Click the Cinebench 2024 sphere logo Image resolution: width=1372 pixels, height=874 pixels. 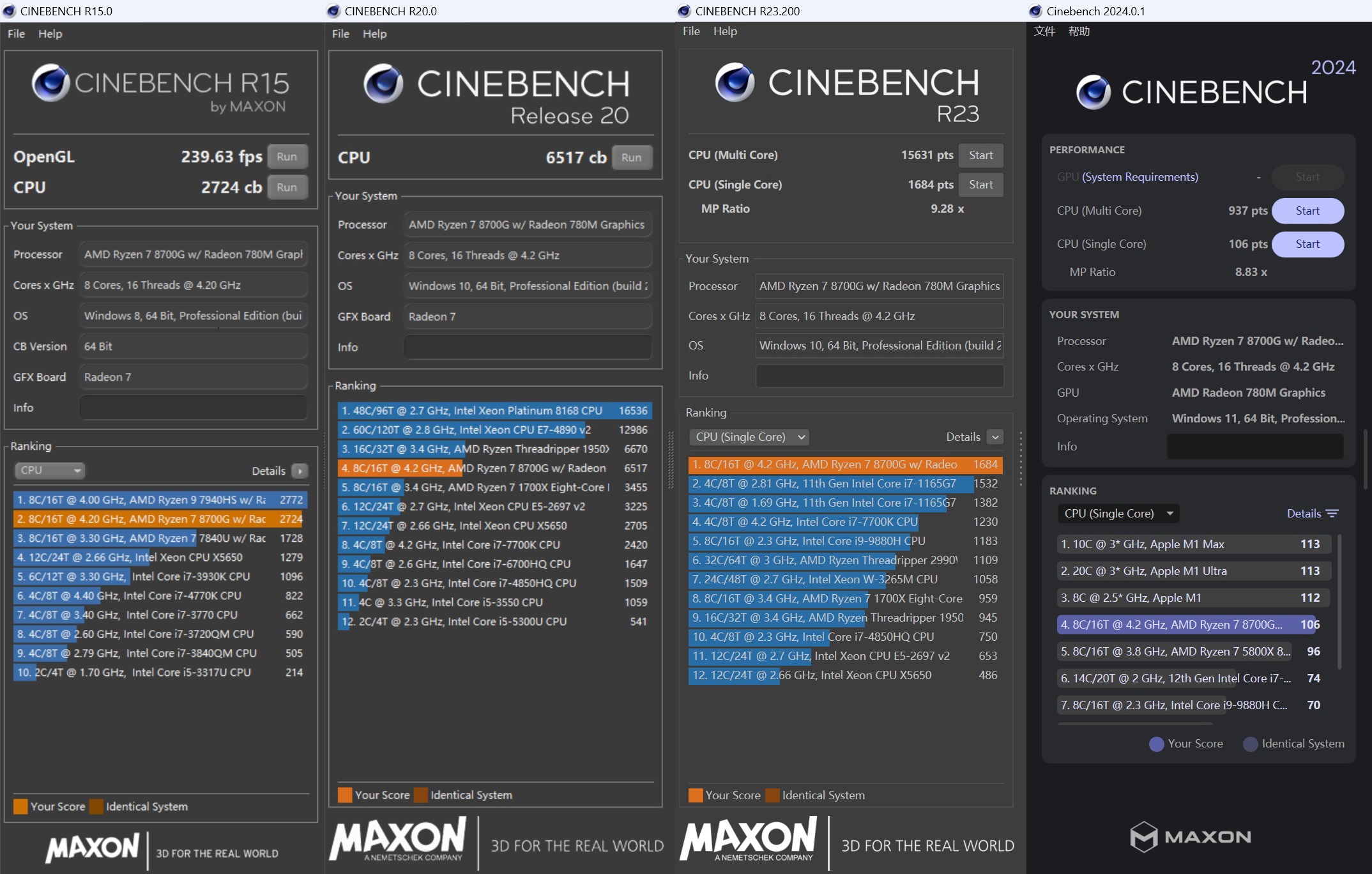(1094, 92)
